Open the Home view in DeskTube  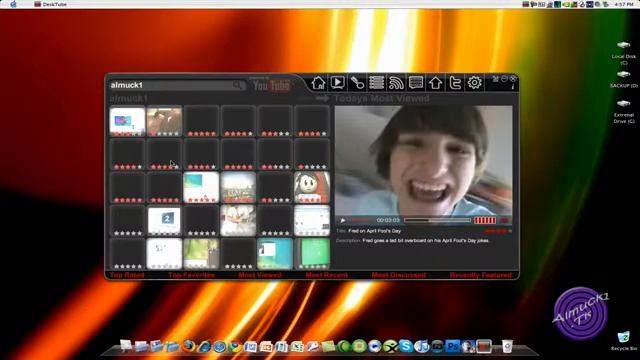click(x=318, y=83)
